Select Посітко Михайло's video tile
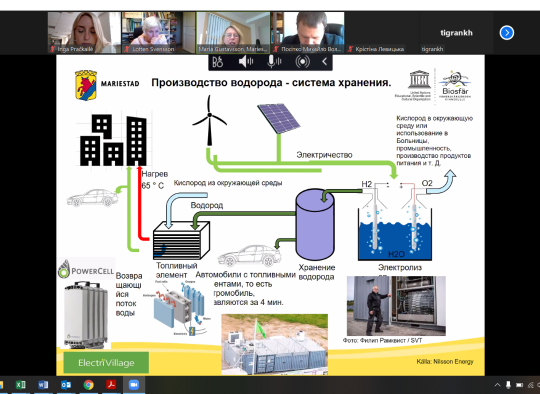The width and height of the screenshot is (540, 394). [x=308, y=32]
